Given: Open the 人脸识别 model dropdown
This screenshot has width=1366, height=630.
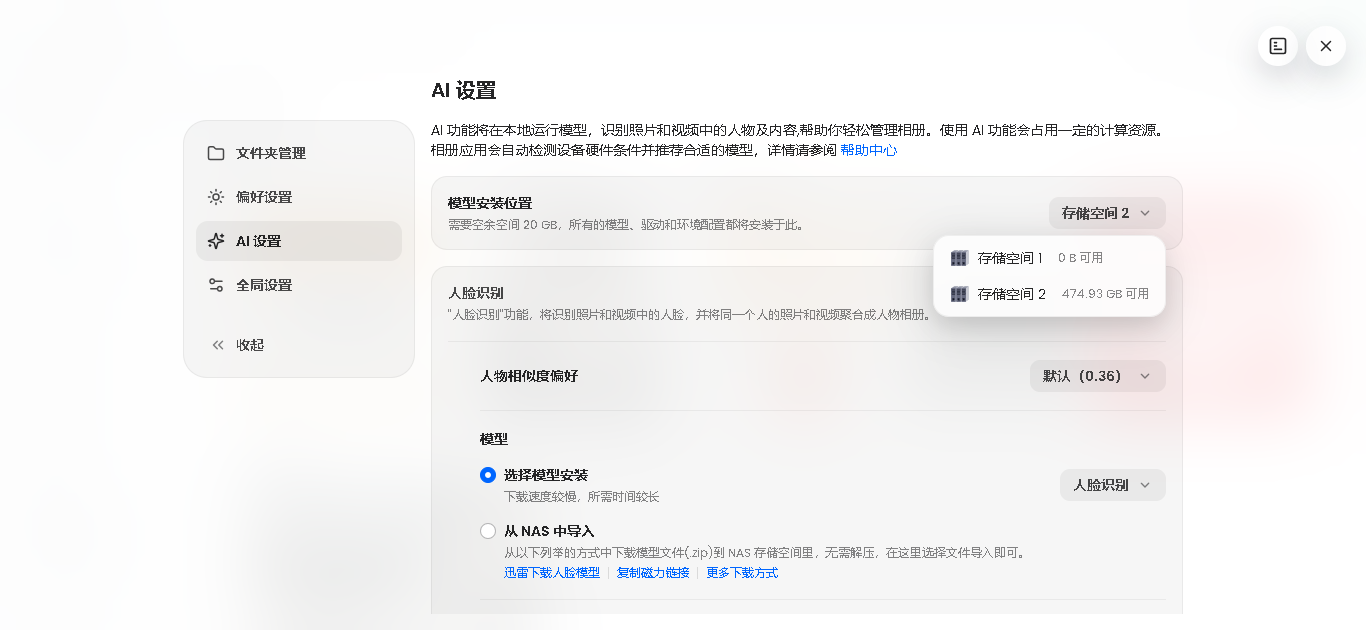Looking at the screenshot, I should (1113, 485).
